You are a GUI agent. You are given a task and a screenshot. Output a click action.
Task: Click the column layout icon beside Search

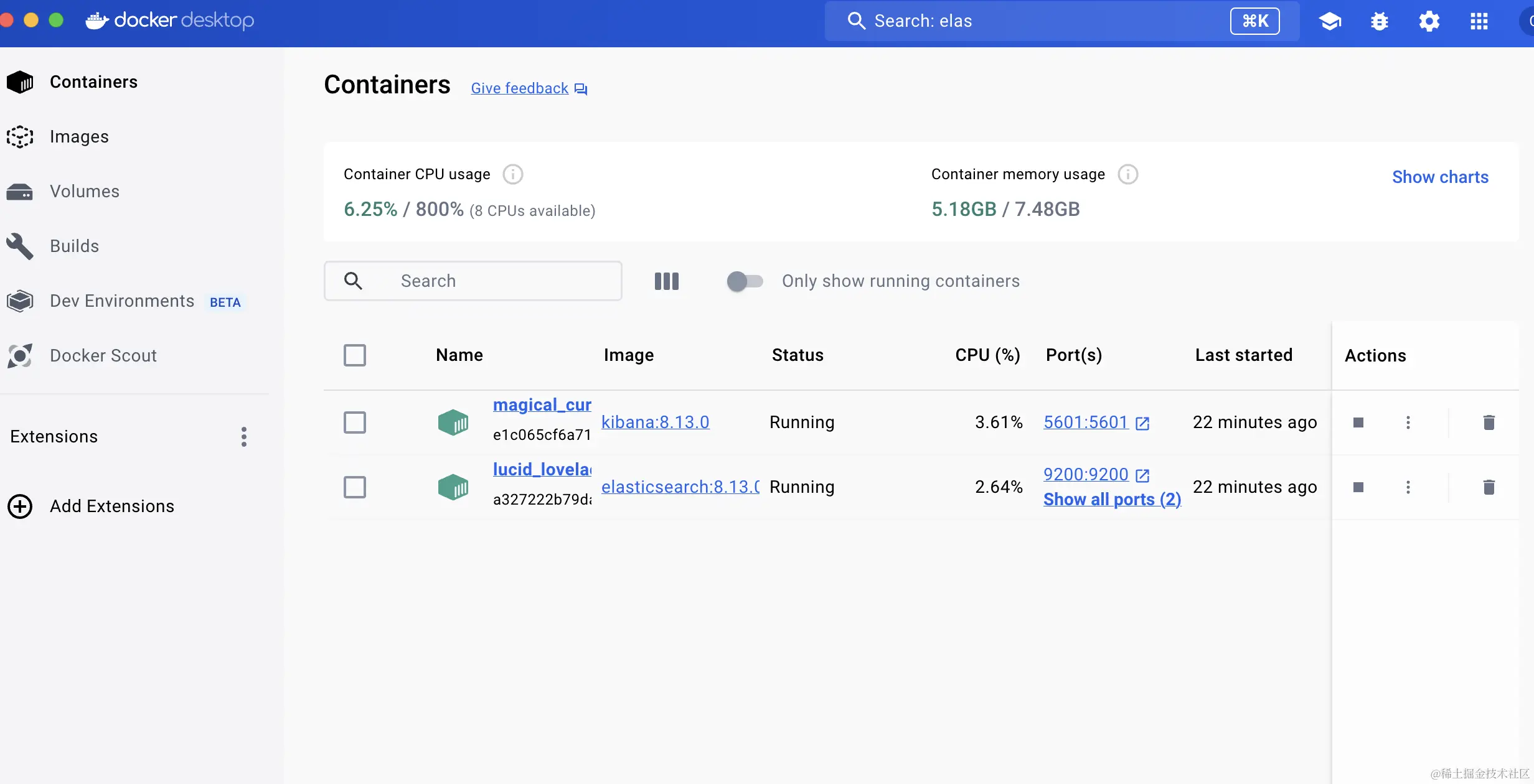pyautogui.click(x=666, y=281)
